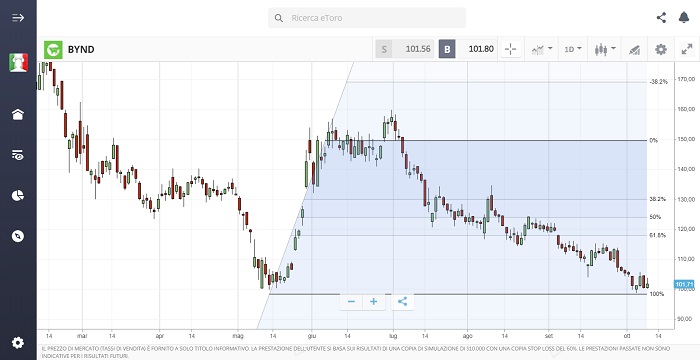Go to the Home icon in the sidebar
This screenshot has width=700, height=360.
point(18,114)
